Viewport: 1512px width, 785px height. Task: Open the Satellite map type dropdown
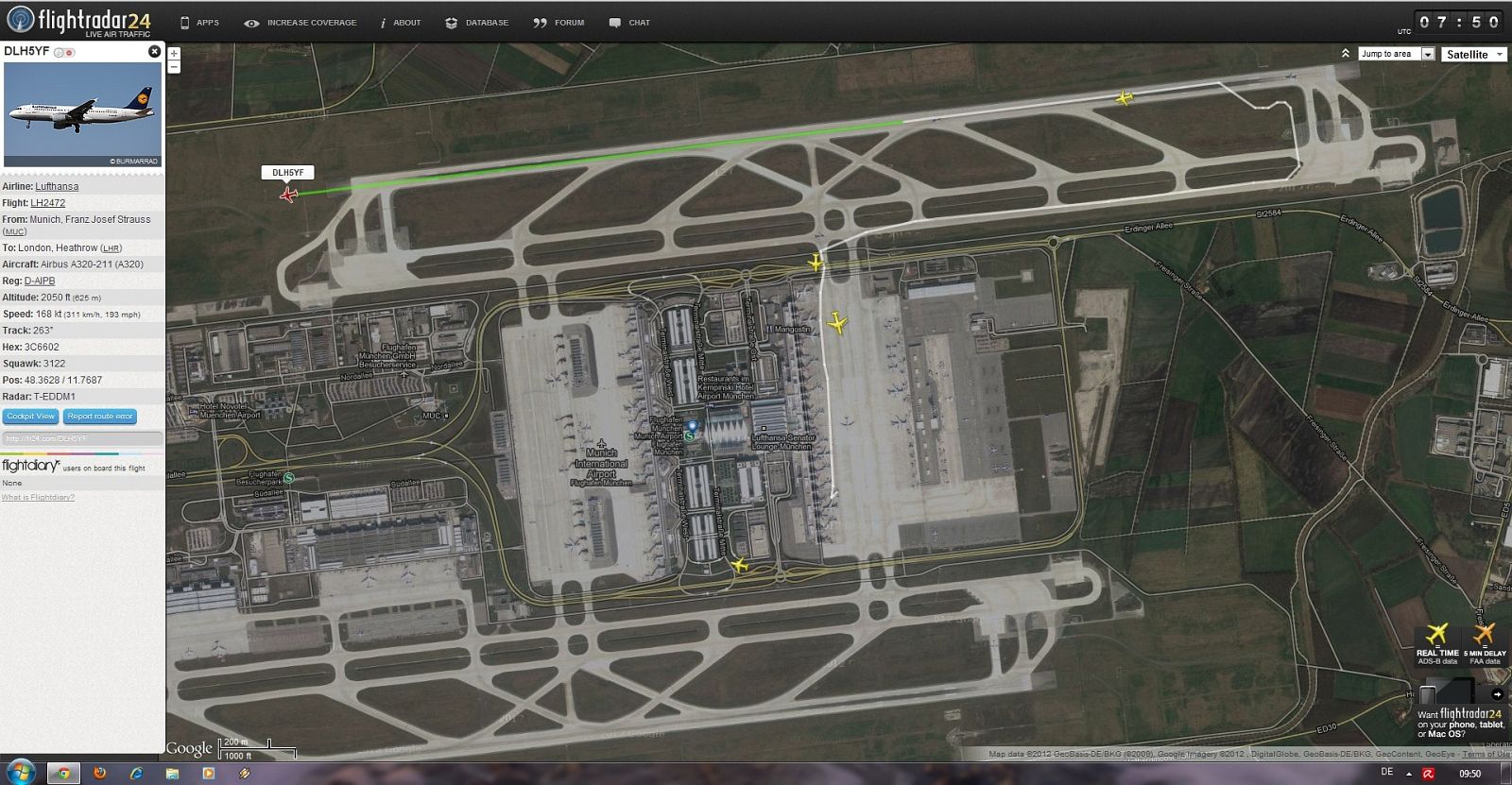point(1473,54)
